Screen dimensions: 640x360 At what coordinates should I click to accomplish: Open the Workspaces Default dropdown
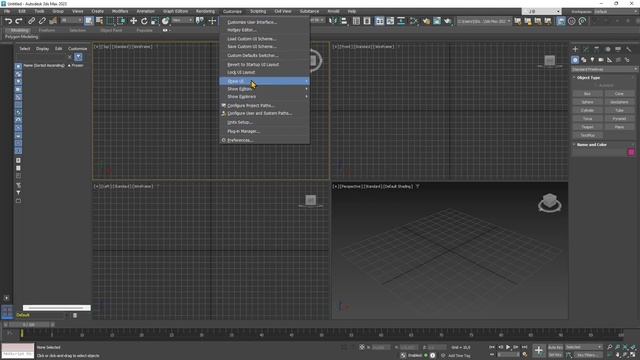(616, 11)
